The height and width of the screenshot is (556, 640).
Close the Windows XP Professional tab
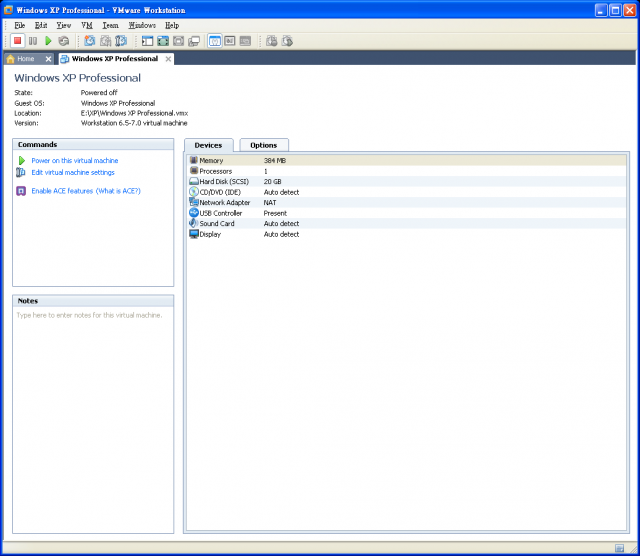coord(168,59)
